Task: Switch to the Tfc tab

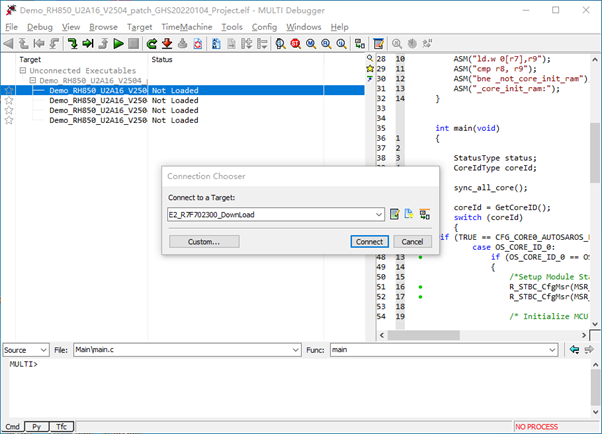Action: pos(61,426)
